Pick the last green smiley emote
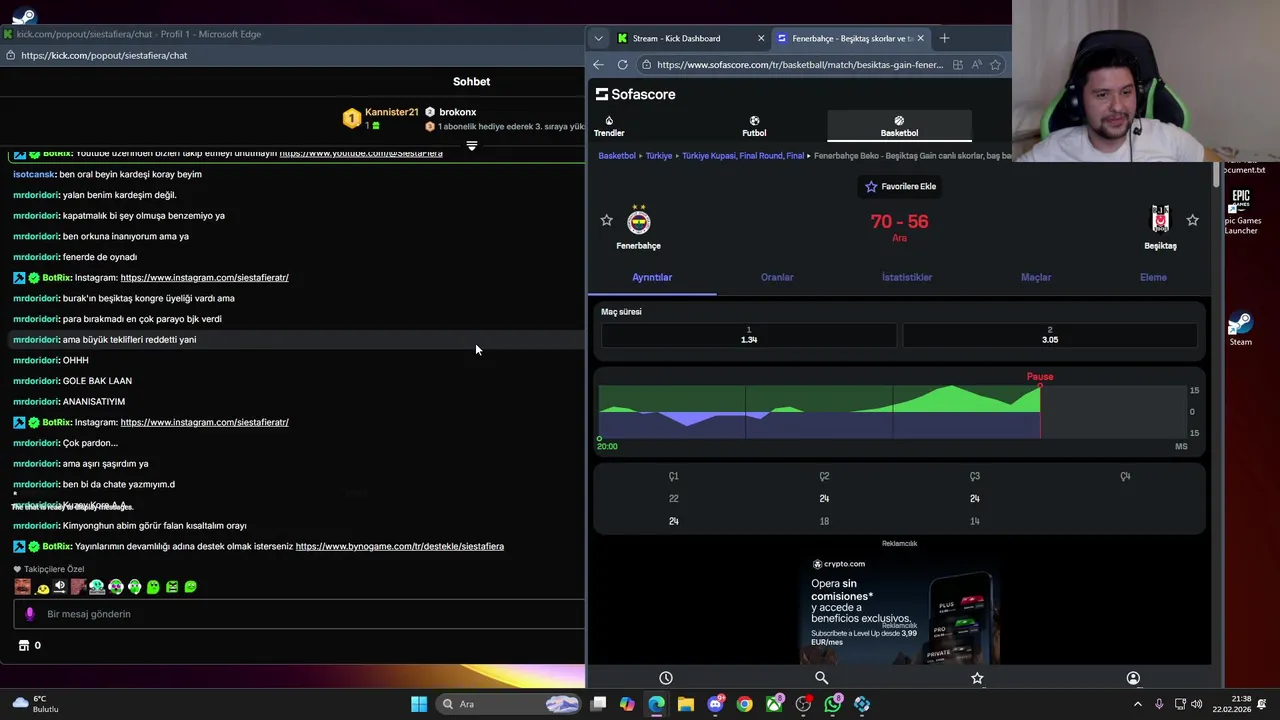The height and width of the screenshot is (720, 1280). (x=190, y=587)
